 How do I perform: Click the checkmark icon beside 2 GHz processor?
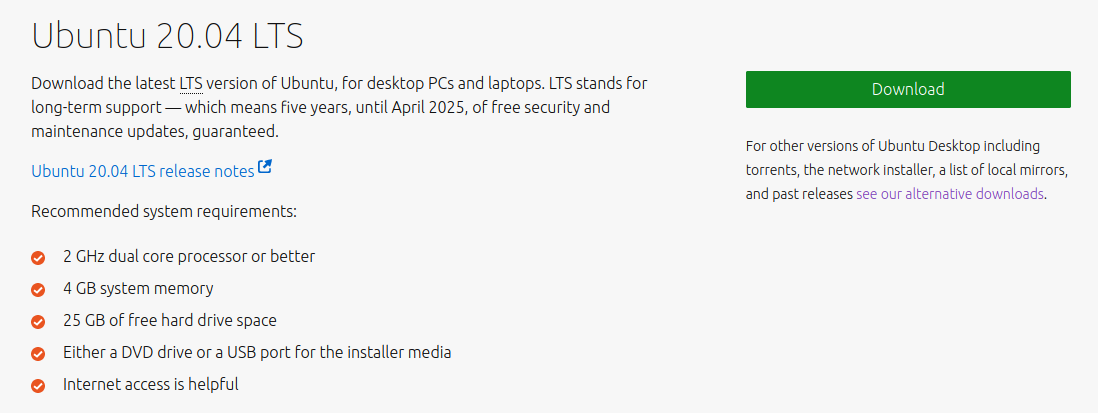[39, 258]
